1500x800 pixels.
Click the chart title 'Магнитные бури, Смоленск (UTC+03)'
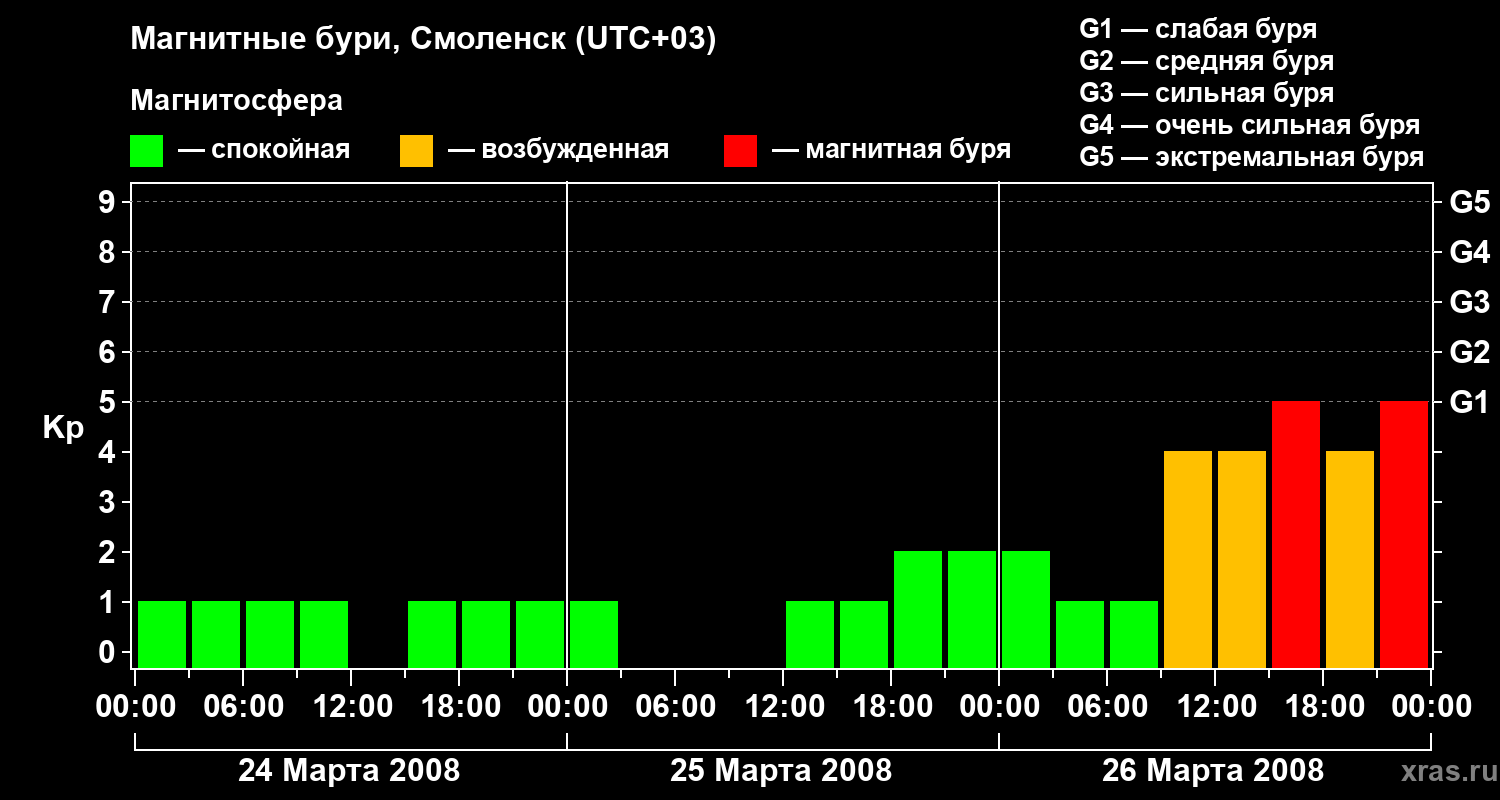tap(424, 40)
